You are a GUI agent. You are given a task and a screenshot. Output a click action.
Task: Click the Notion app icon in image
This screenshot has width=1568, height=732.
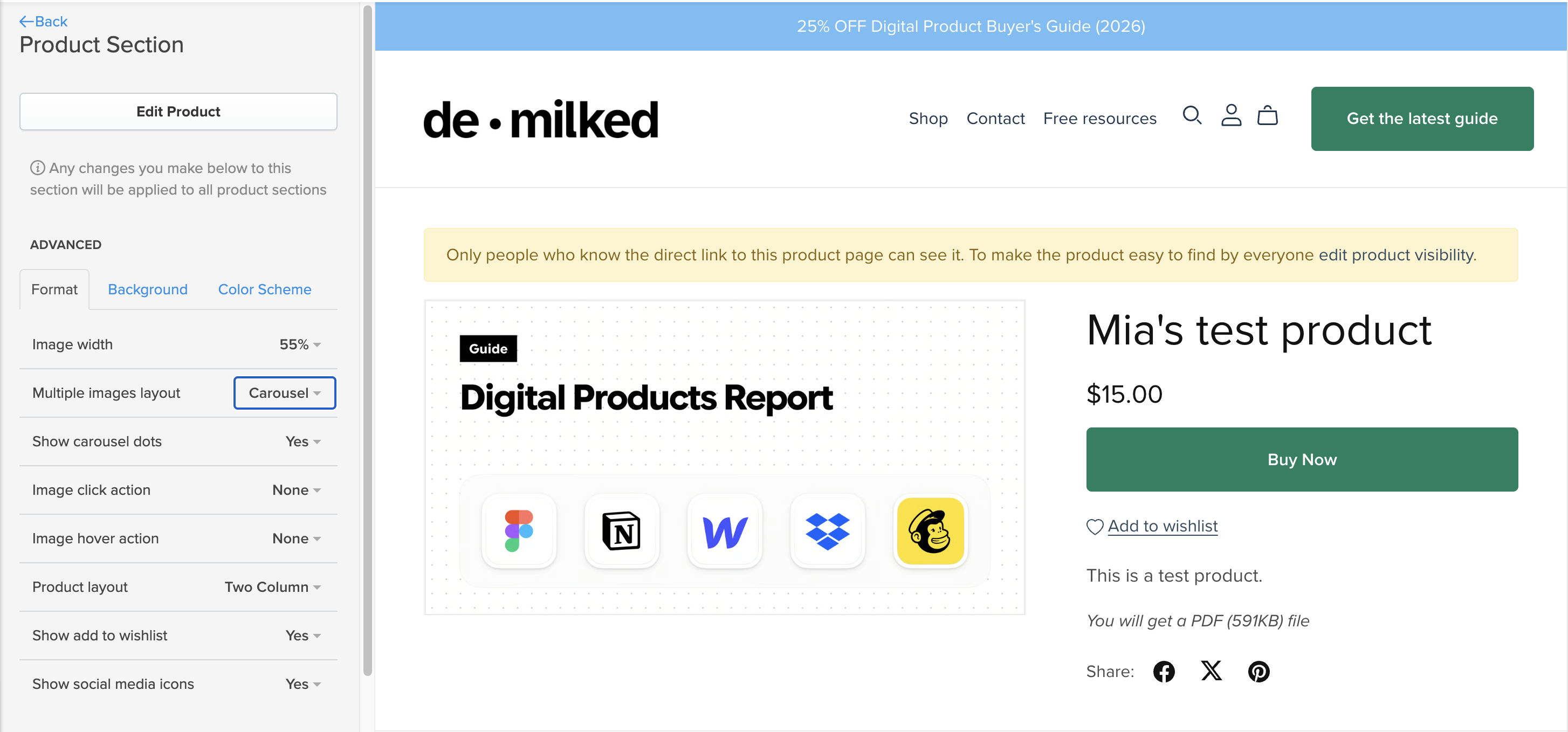[622, 531]
